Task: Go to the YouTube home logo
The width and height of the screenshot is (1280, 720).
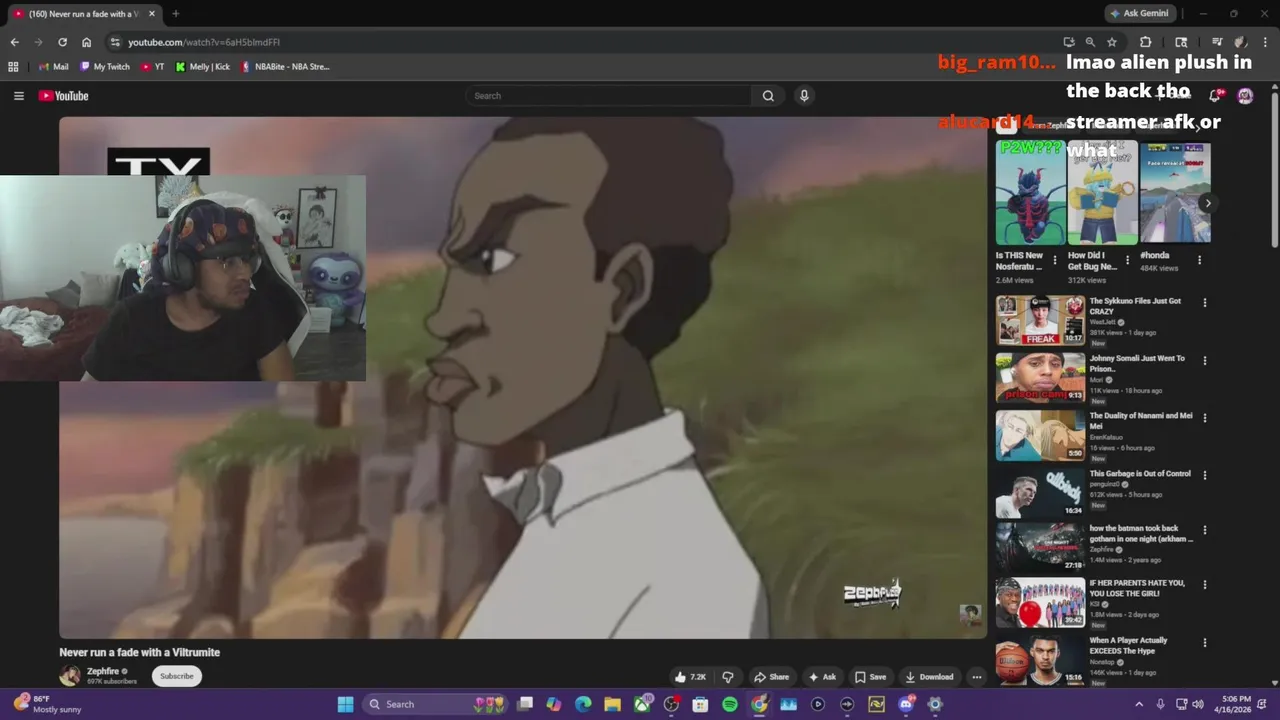Action: click(64, 96)
